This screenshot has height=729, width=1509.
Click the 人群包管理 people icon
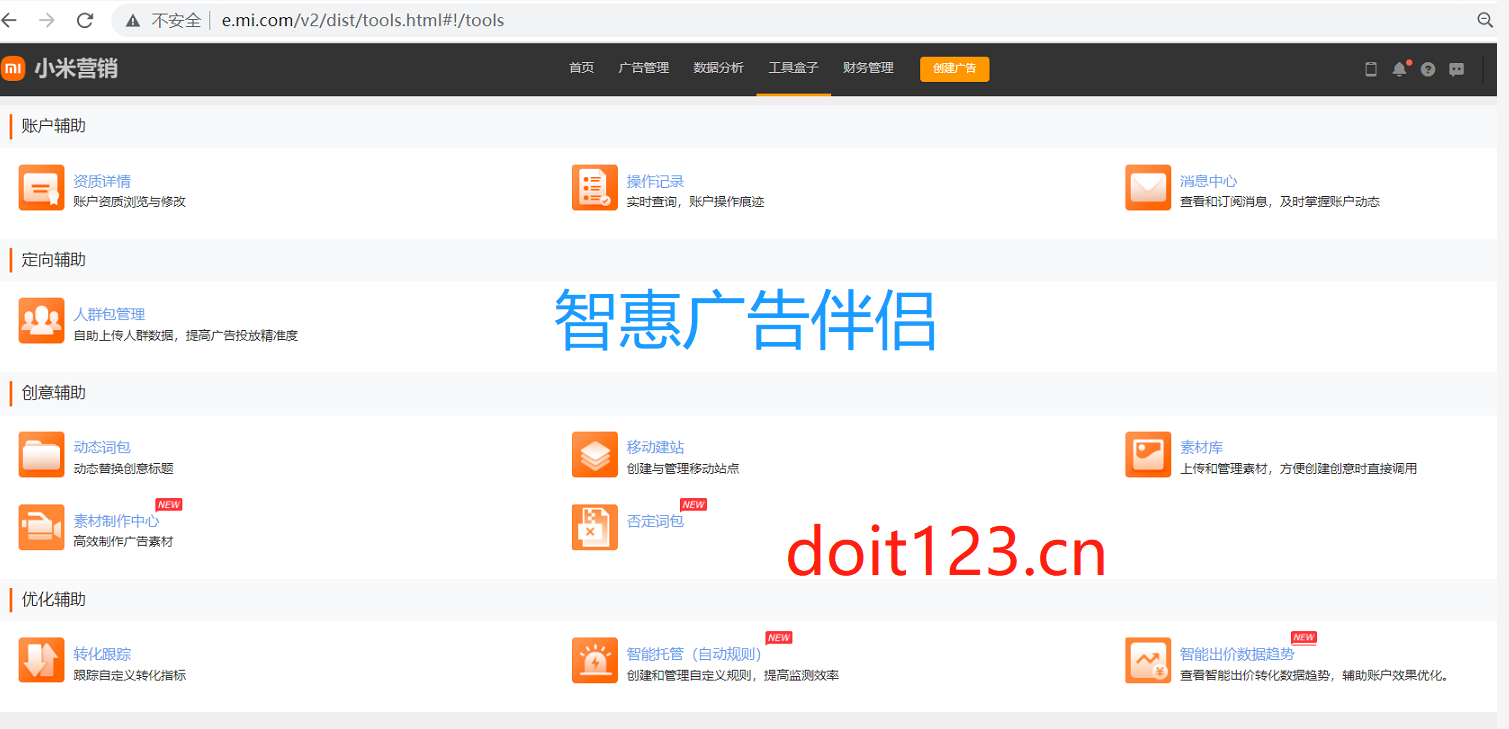41,321
